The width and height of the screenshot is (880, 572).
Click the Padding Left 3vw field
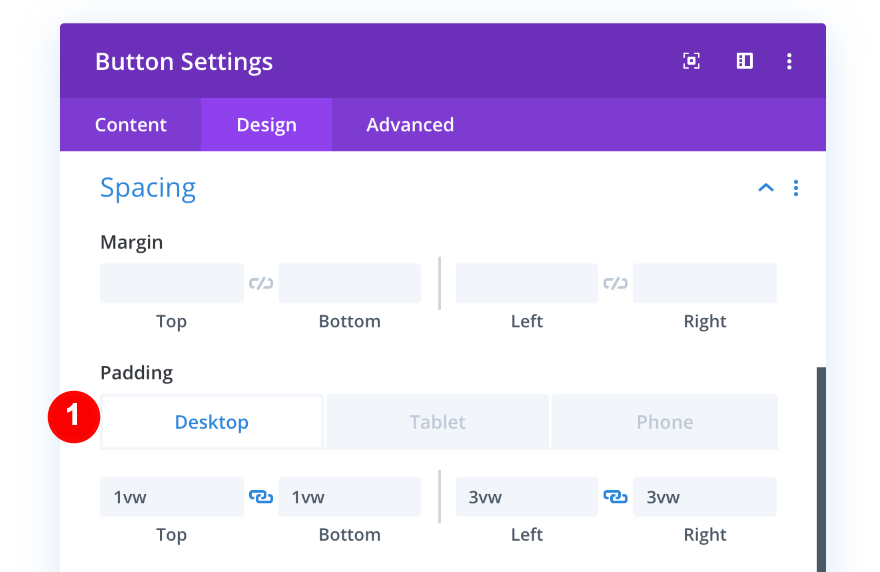tap(527, 497)
